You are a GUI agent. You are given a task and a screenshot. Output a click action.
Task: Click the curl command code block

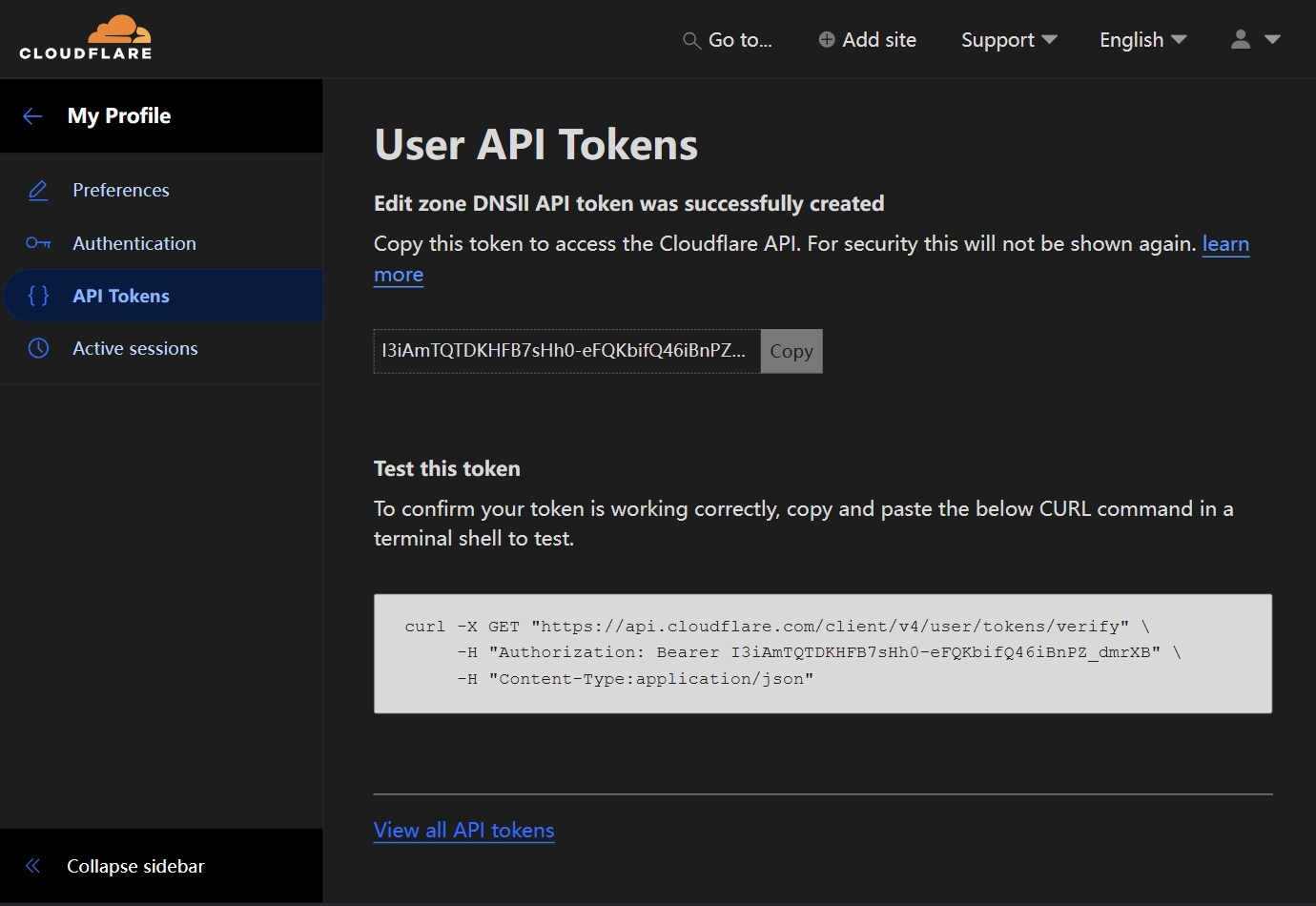[x=823, y=653]
